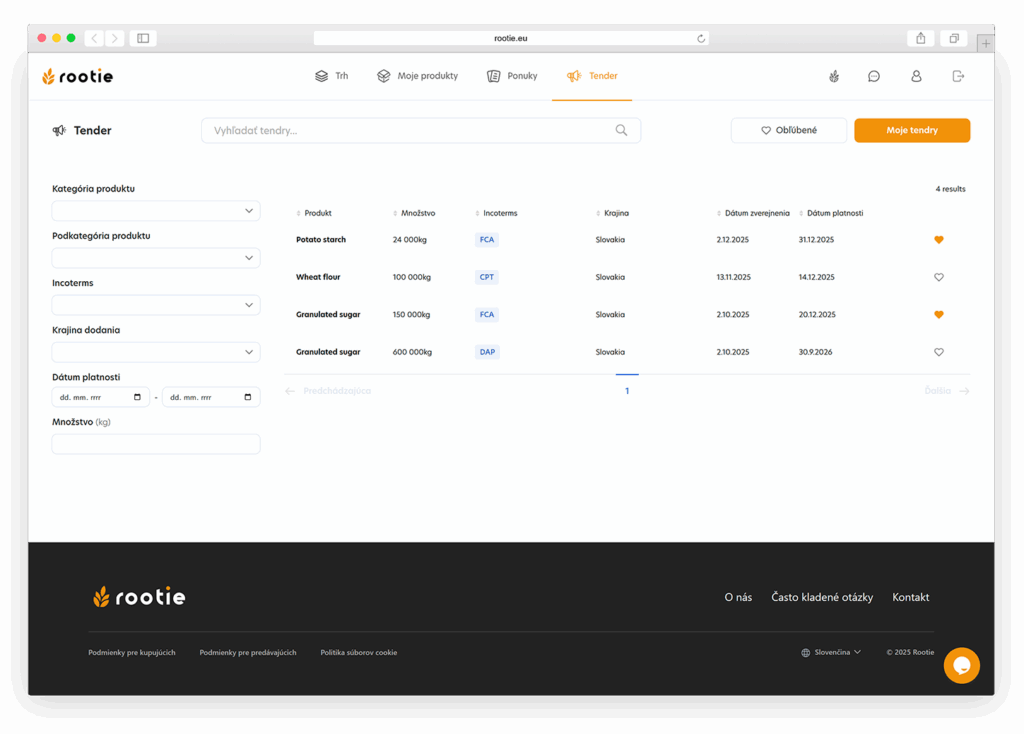The width and height of the screenshot is (1024, 734).
Task: Click the chat messages icon in header
Action: 874,76
